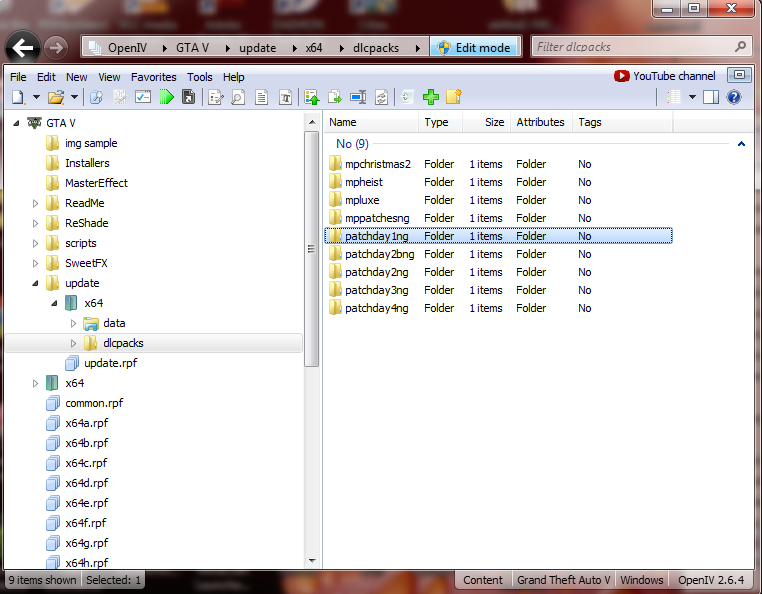Click the OpenIV breadcrumb segment
This screenshot has height=594, width=762.
pos(127,48)
